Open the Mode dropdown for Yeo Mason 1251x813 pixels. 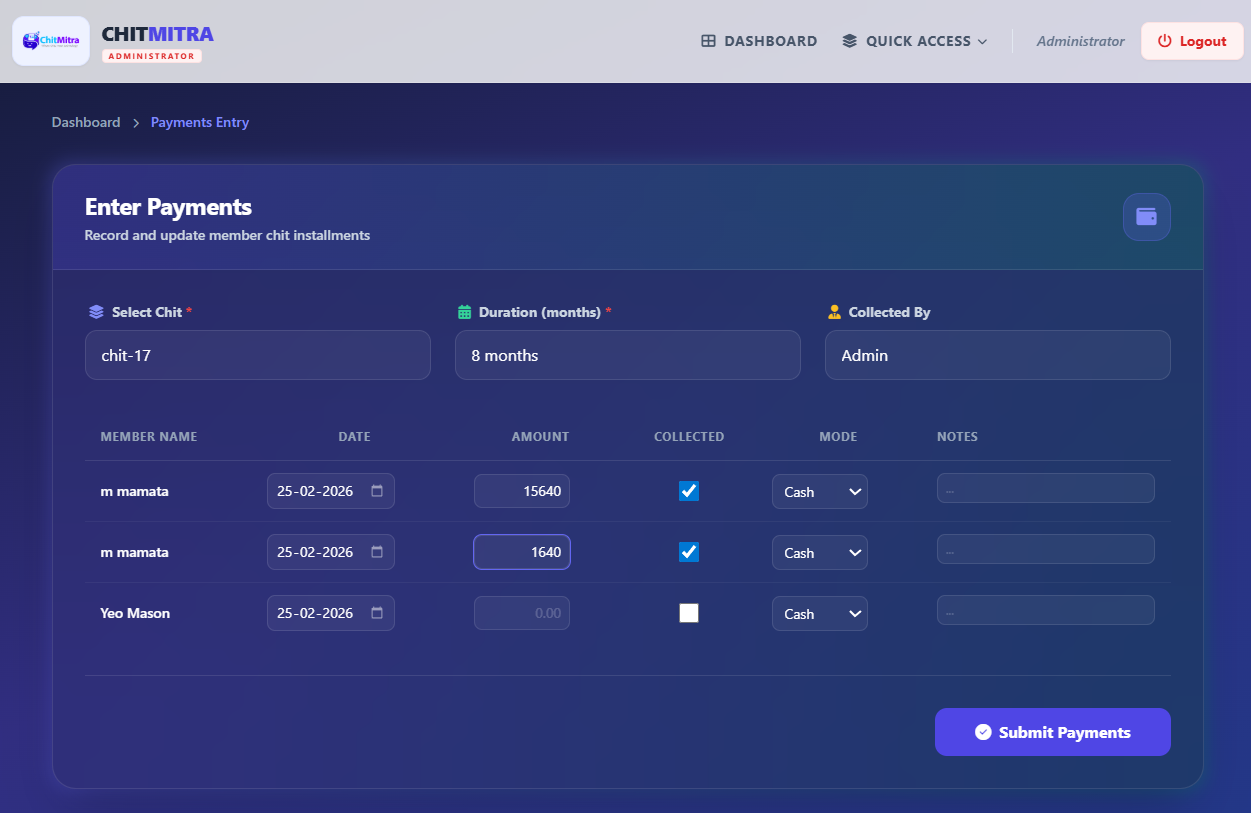(x=819, y=614)
